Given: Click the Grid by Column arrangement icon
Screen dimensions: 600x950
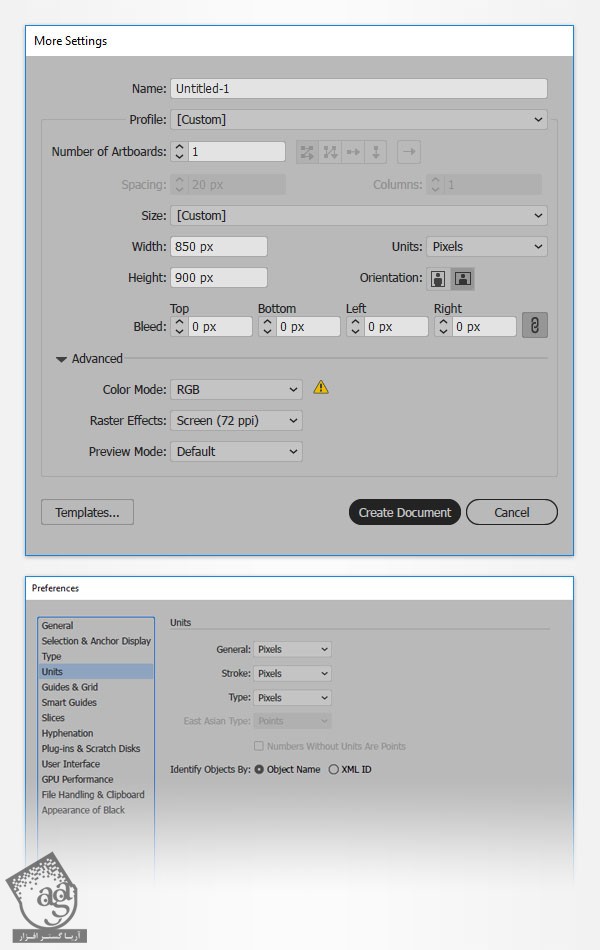Looking at the screenshot, I should tap(329, 152).
